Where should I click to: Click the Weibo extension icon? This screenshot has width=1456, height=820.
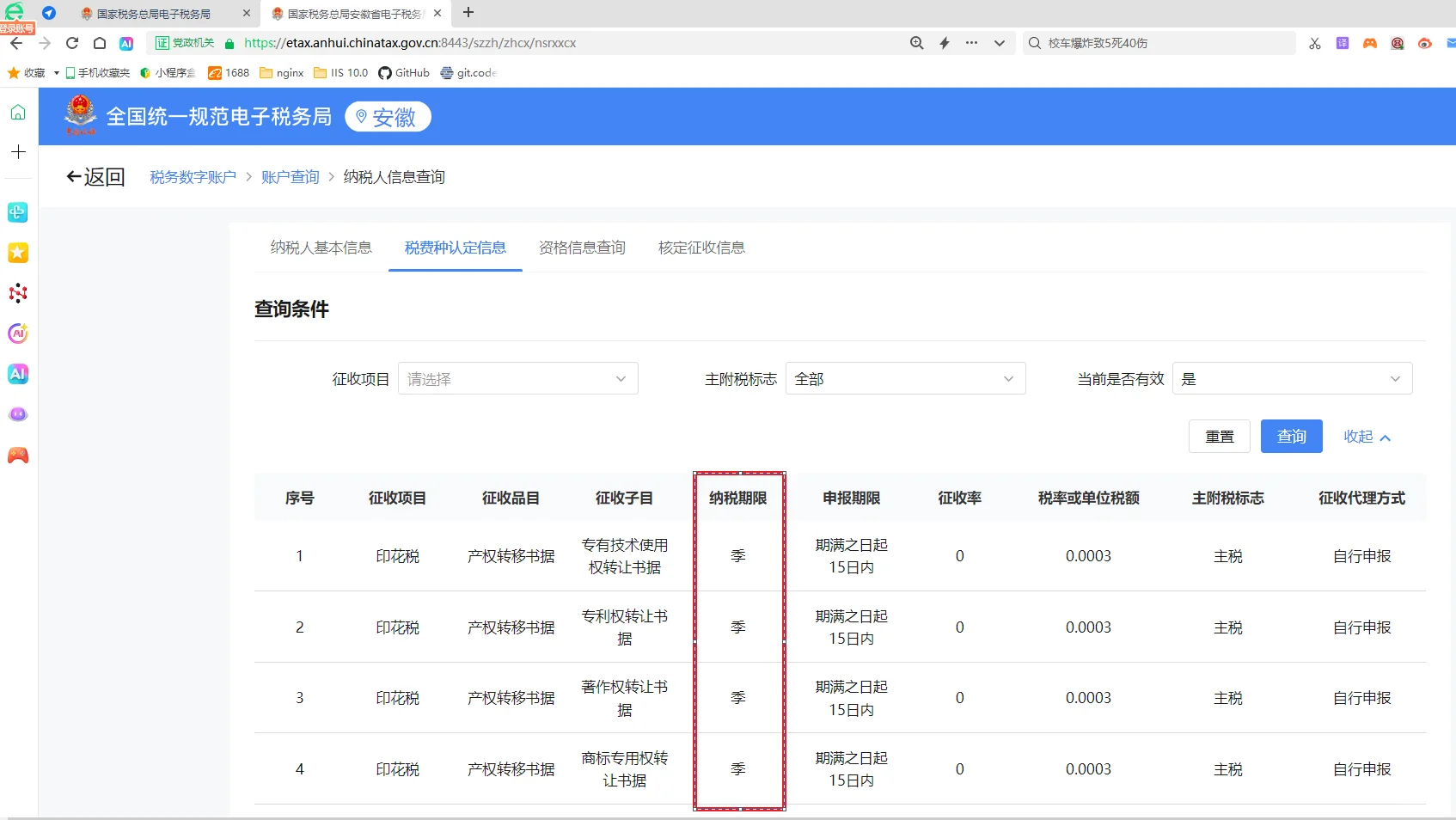coord(1425,43)
